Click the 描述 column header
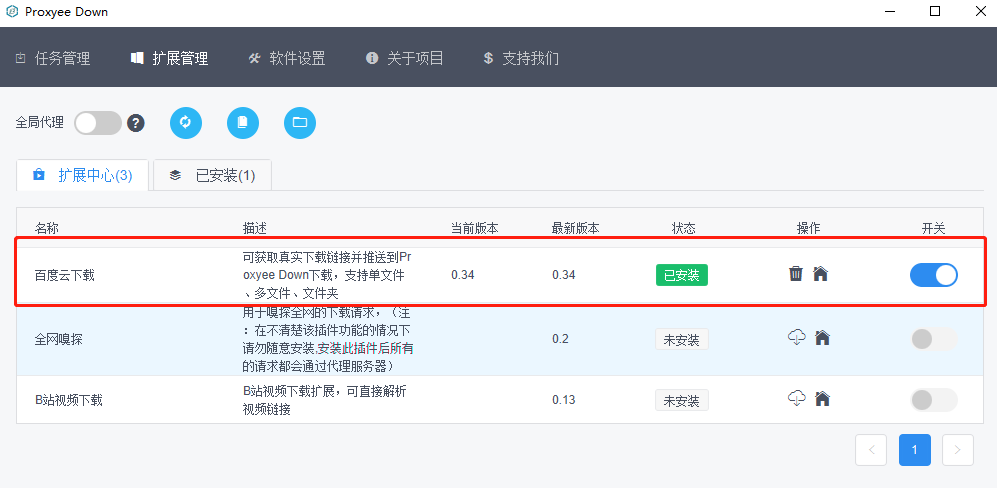 pos(254,228)
